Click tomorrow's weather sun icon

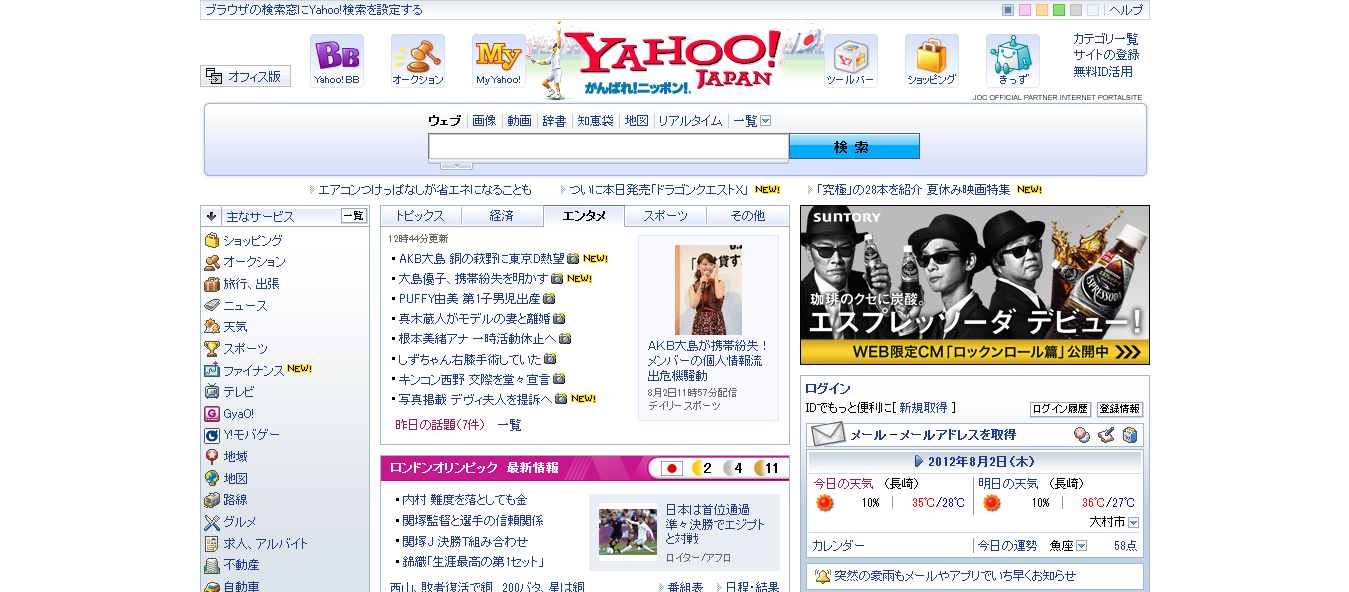click(991, 503)
